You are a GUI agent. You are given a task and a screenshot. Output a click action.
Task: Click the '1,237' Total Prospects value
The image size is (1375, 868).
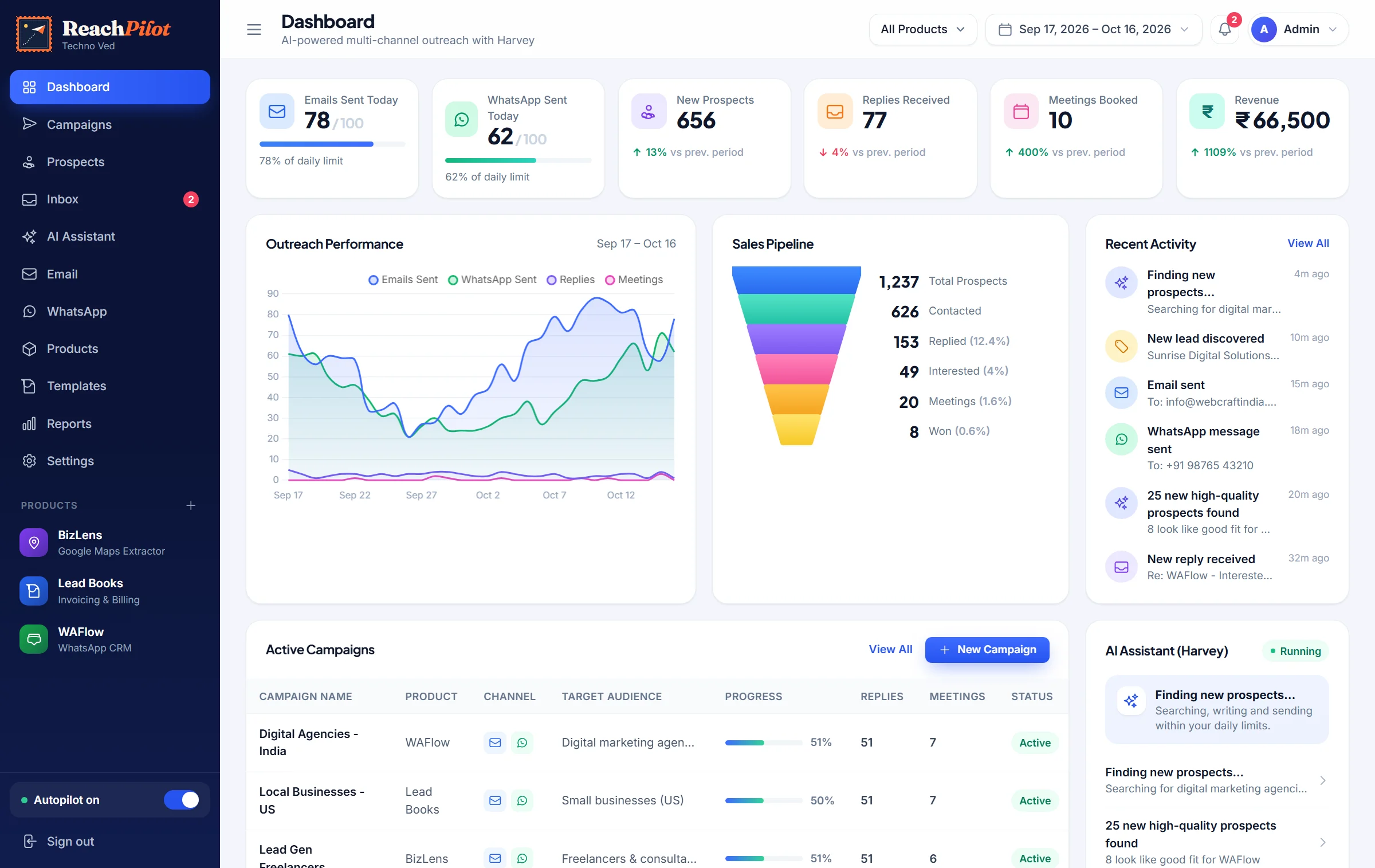pyautogui.click(x=899, y=281)
